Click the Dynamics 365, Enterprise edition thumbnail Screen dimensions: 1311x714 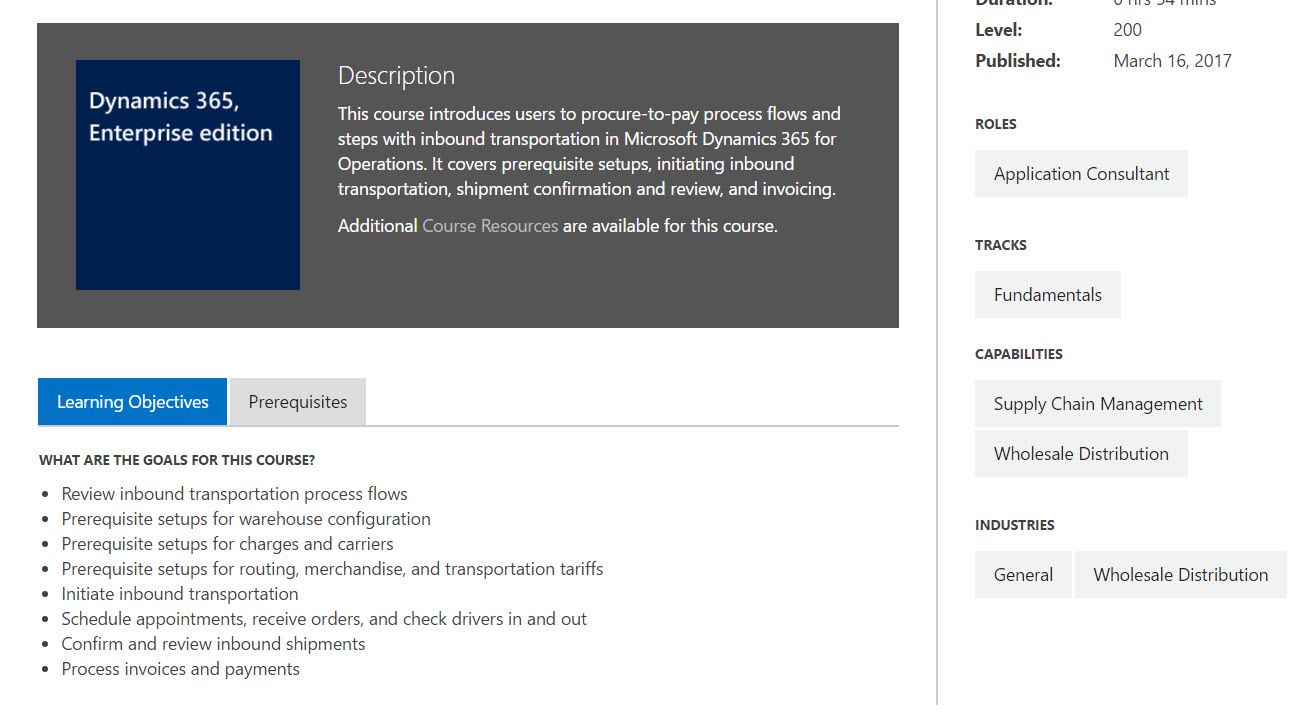coord(188,175)
